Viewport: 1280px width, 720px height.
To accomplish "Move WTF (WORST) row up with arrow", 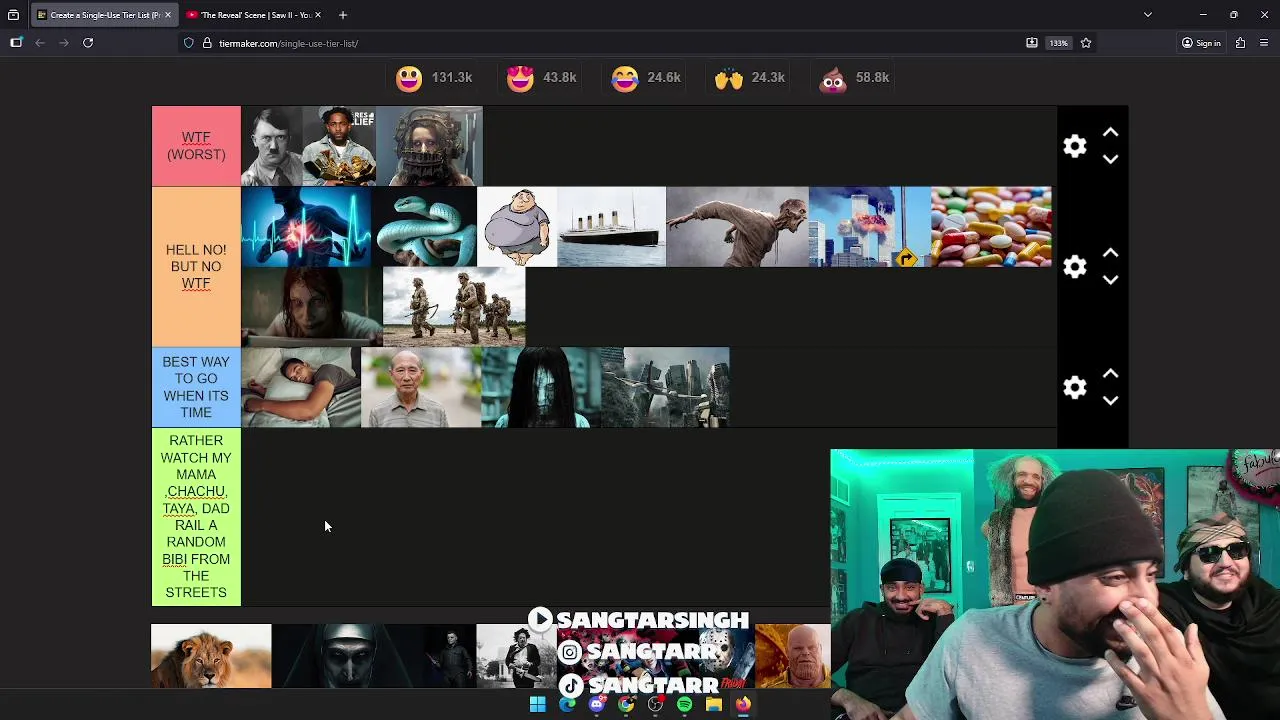I will tap(1110, 133).
